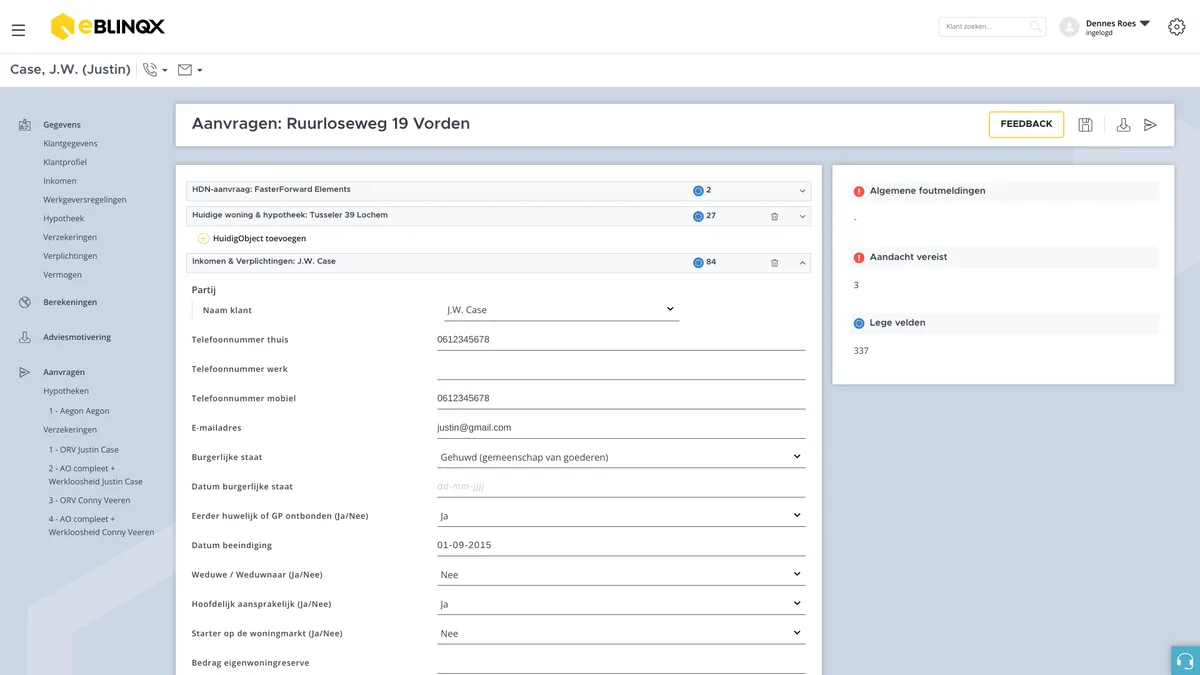Delete the Inkomen & Verplichtingen section
Screen dimensions: 1200x675
(774, 263)
